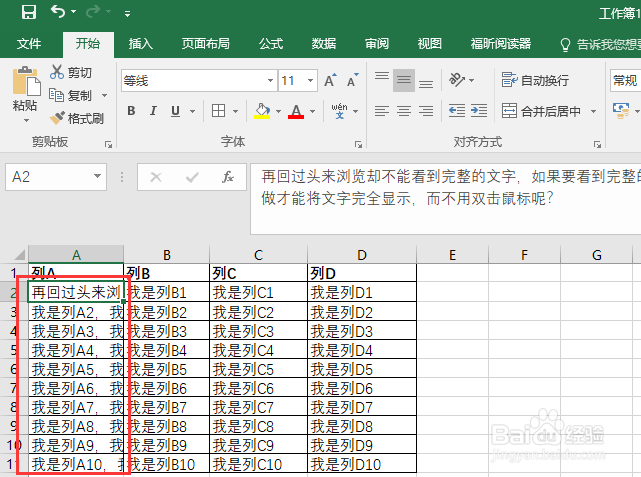Cancel entry with the X icon
The image size is (641, 477).
point(156,177)
